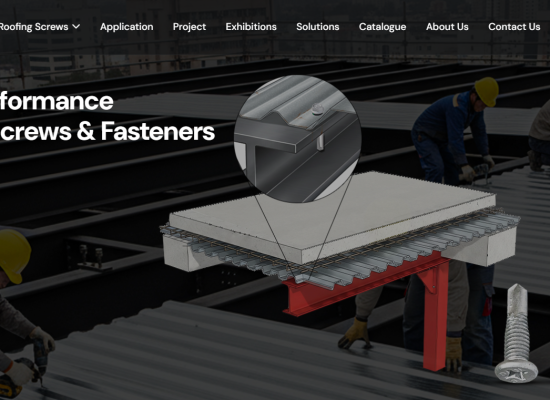Click the self-drilling screw product image
This screenshot has width=550, height=400.
[516, 333]
